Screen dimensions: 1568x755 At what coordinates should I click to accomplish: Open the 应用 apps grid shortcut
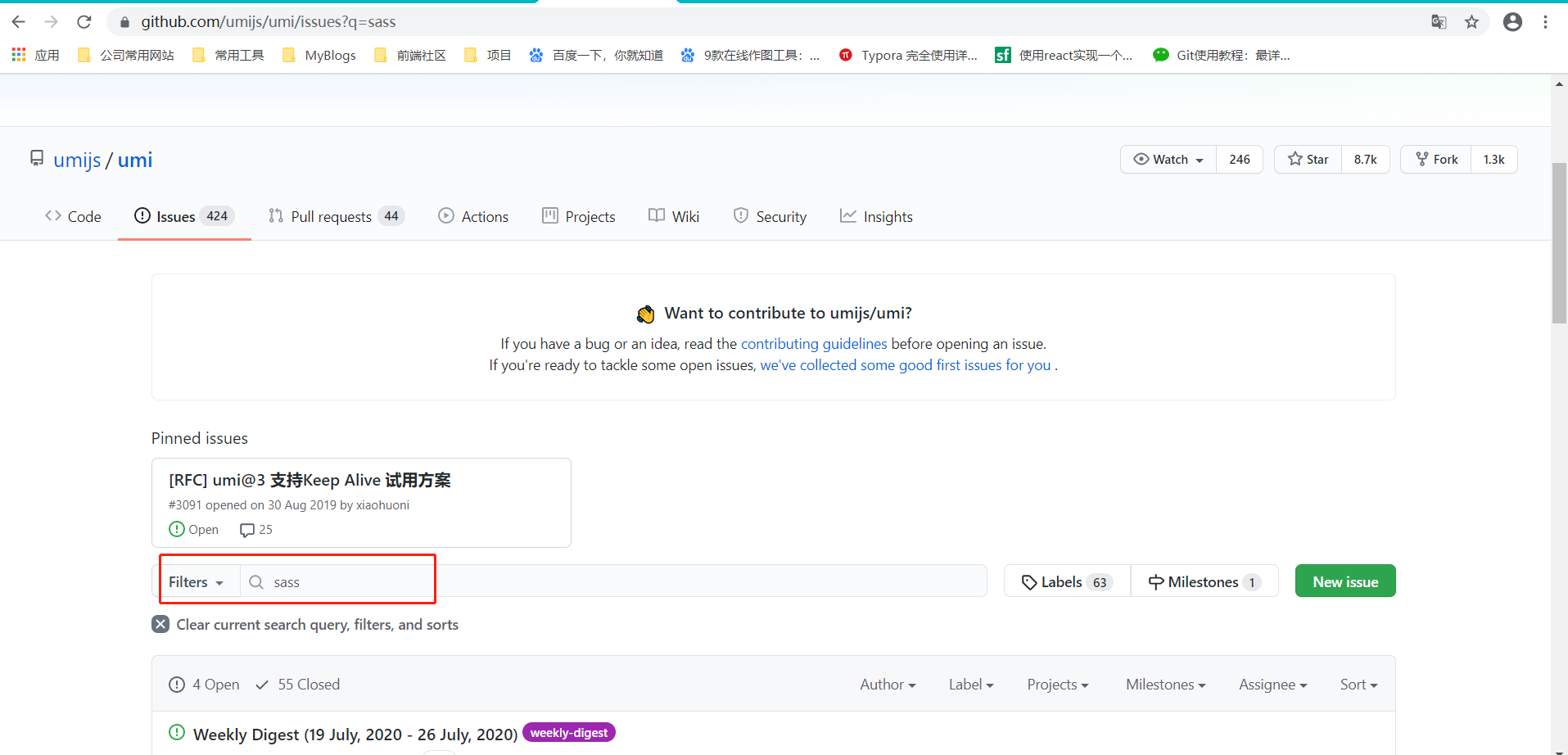click(35, 55)
